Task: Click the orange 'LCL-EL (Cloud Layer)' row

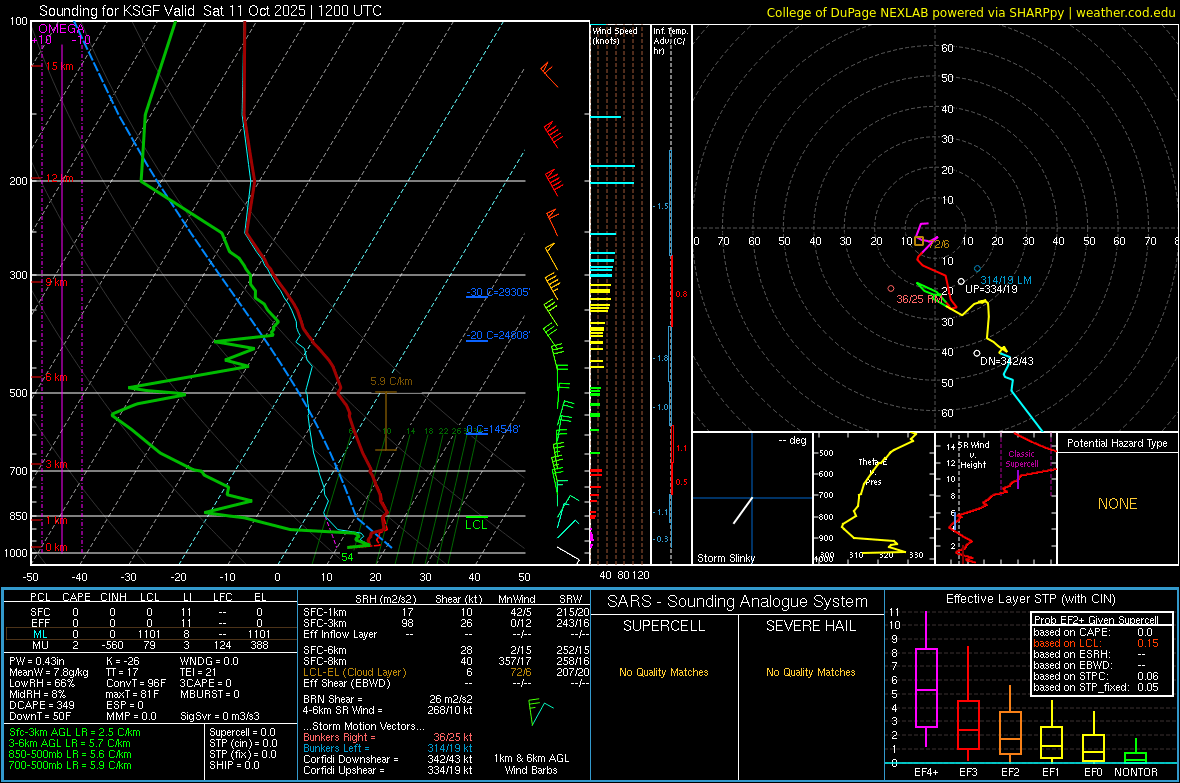Action: tap(446, 672)
